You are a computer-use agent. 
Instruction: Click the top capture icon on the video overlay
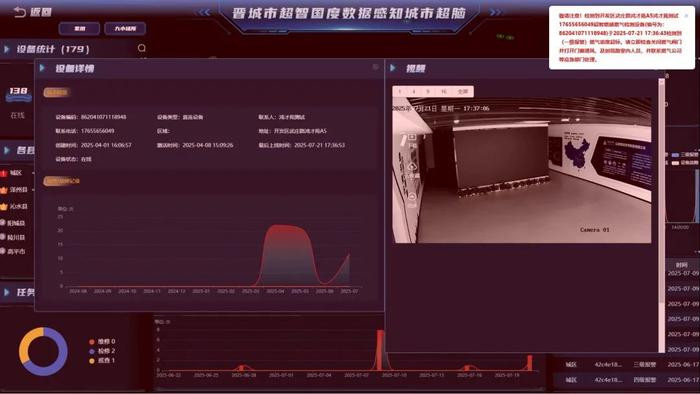pyautogui.click(x=412, y=137)
